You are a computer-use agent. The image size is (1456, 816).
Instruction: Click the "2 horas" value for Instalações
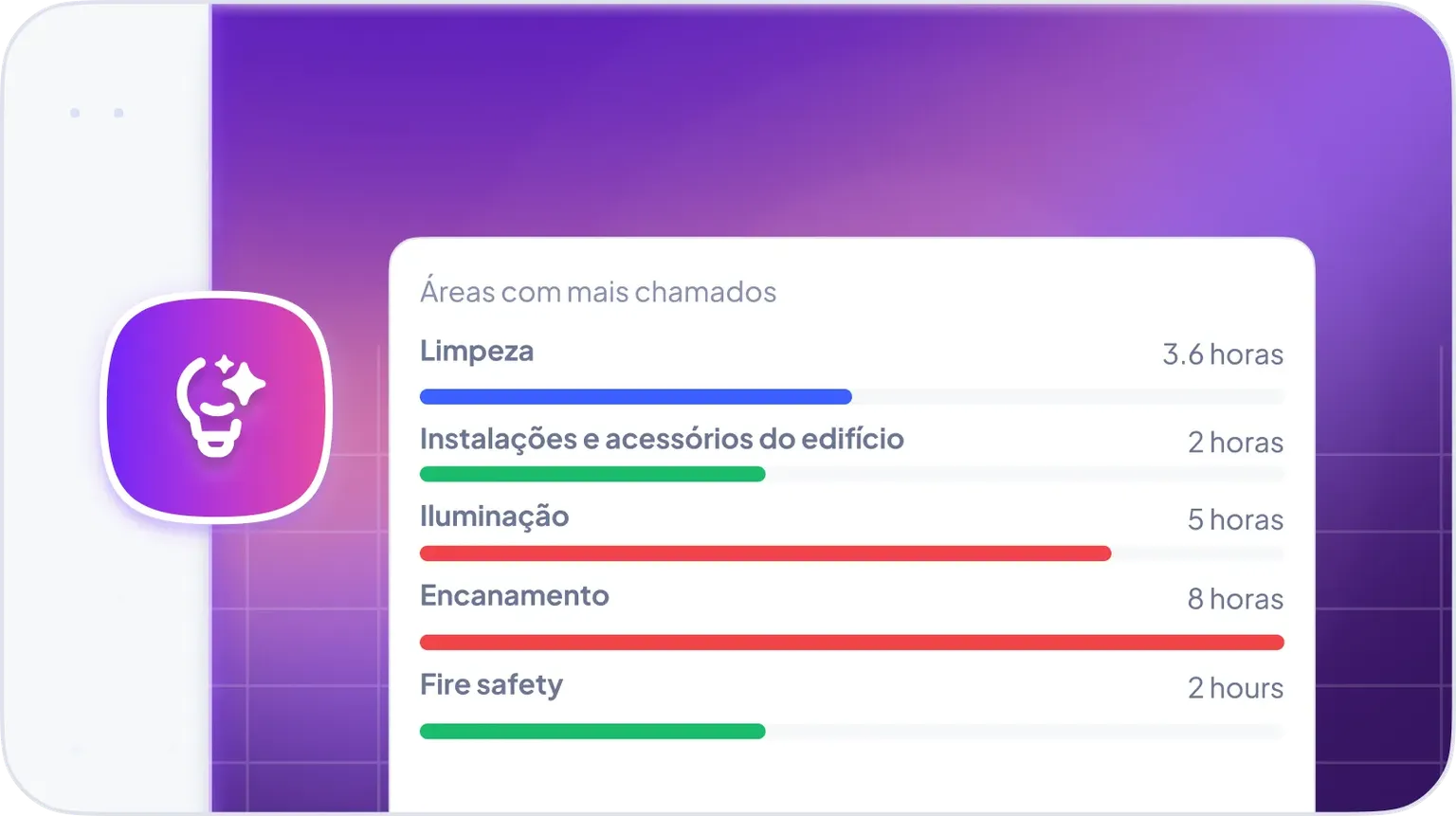pos(1235,443)
